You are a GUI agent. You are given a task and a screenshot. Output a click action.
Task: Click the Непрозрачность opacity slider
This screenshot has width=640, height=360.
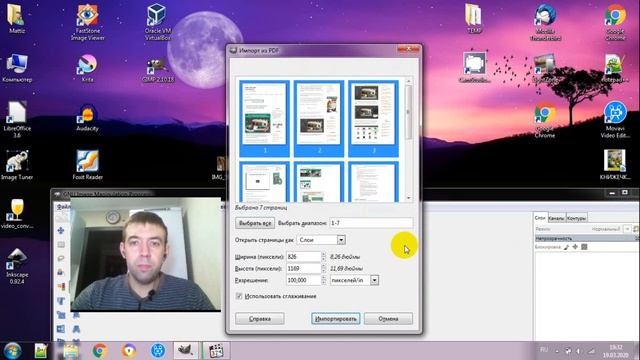(x=587, y=238)
